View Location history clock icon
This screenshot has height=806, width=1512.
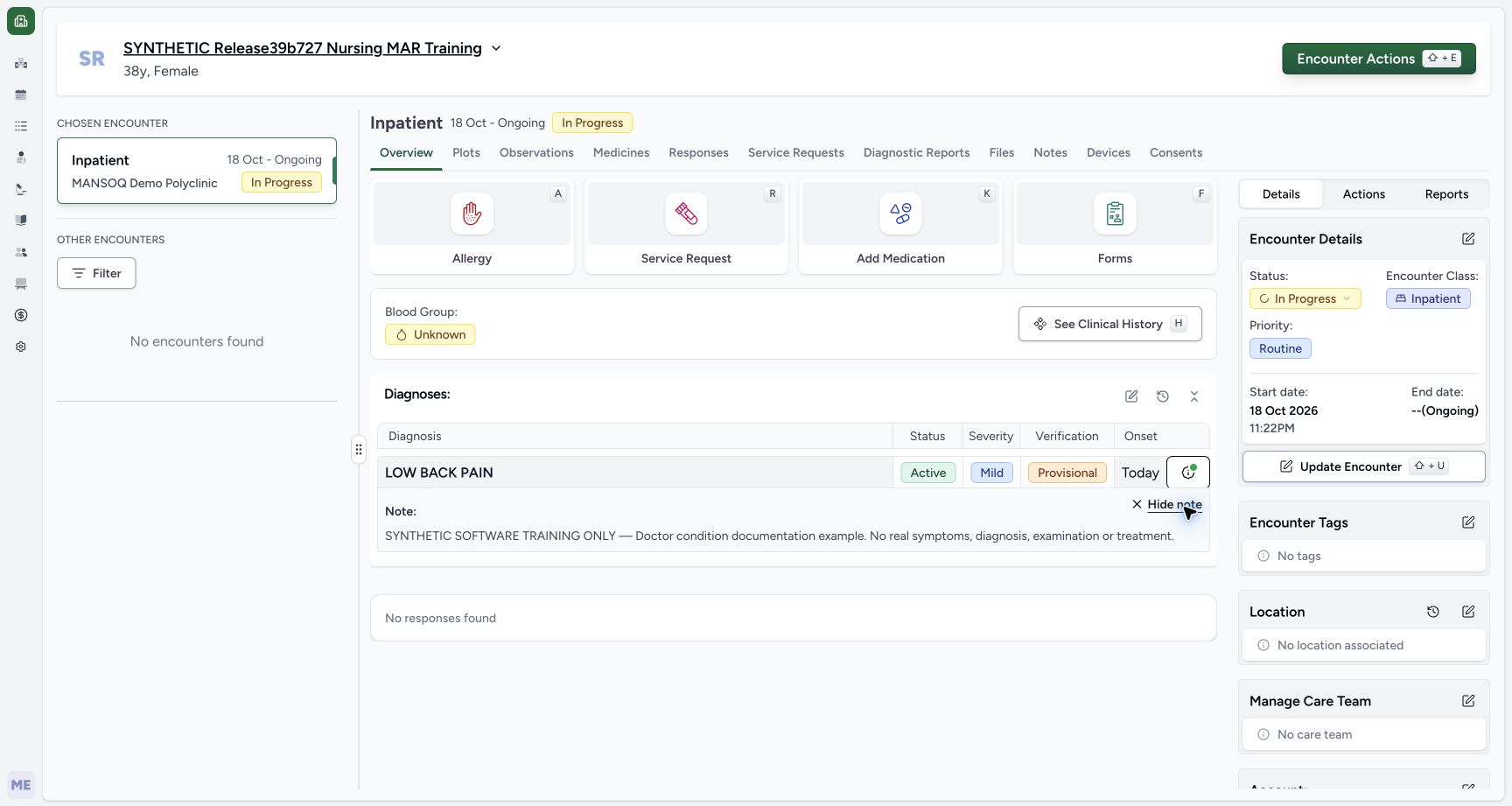tap(1433, 612)
